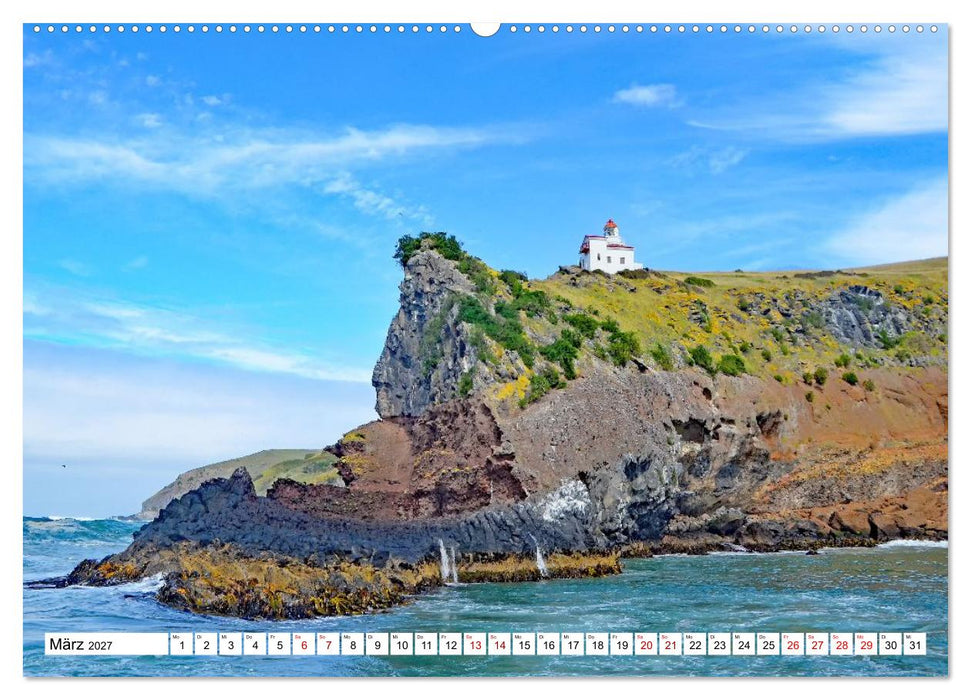Select day 18 in the calendar strip
The height and width of the screenshot is (700, 971).
tap(597, 644)
